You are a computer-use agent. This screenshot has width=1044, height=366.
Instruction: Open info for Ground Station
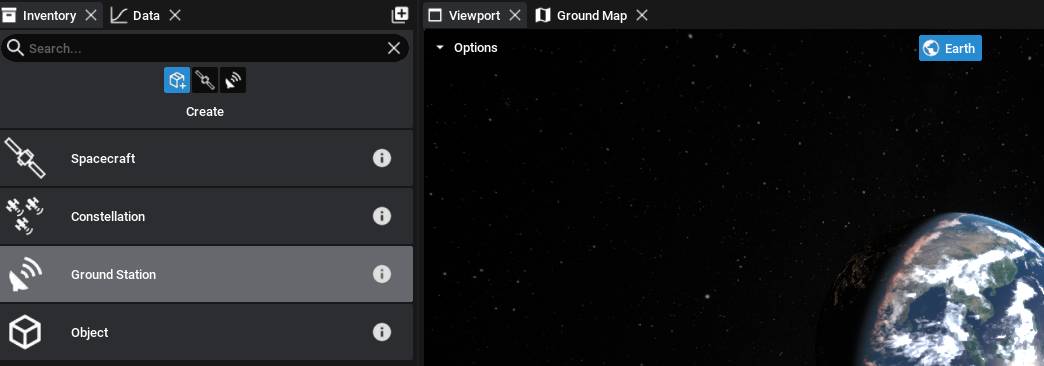[382, 274]
